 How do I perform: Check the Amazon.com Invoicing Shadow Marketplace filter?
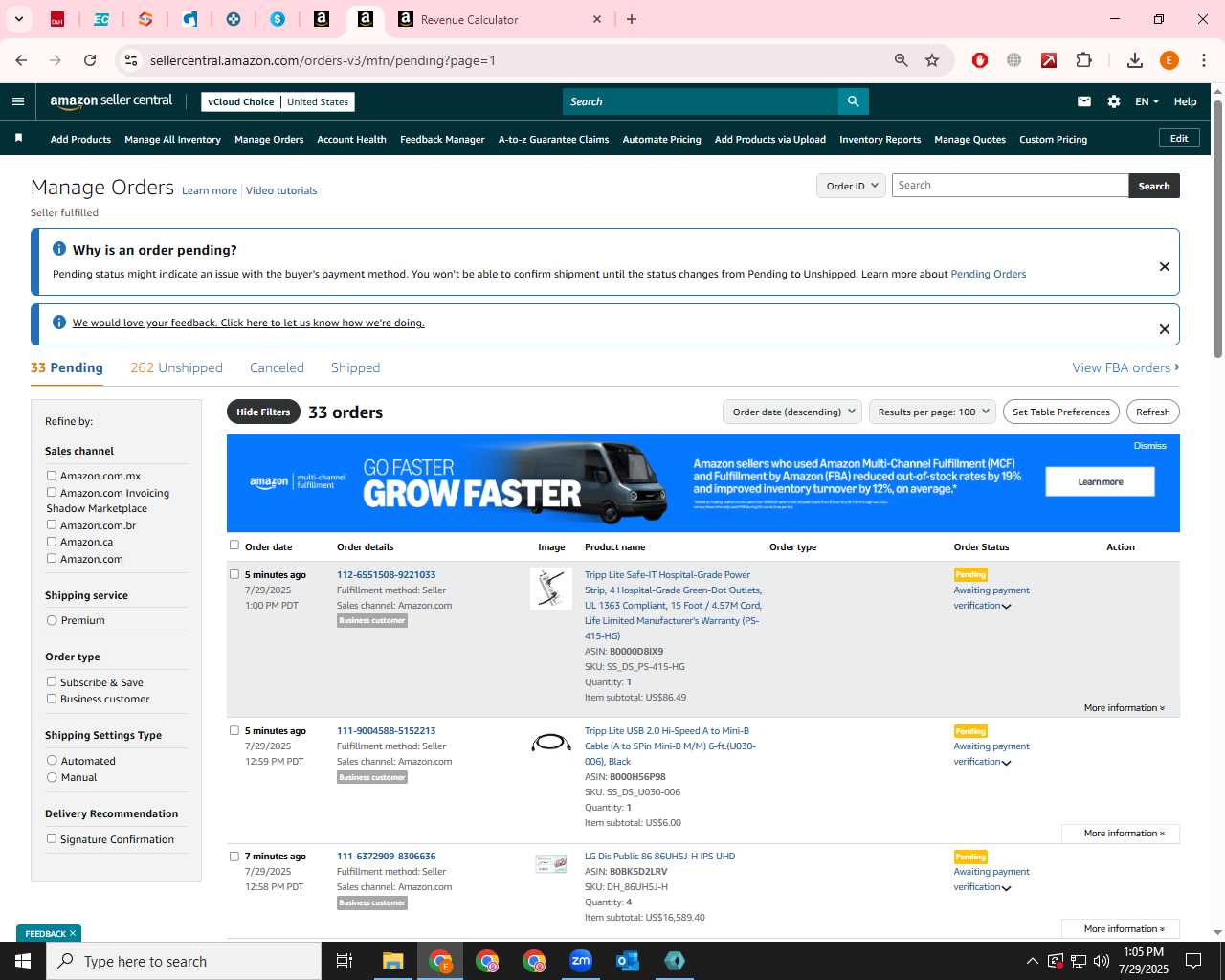pyautogui.click(x=52, y=493)
